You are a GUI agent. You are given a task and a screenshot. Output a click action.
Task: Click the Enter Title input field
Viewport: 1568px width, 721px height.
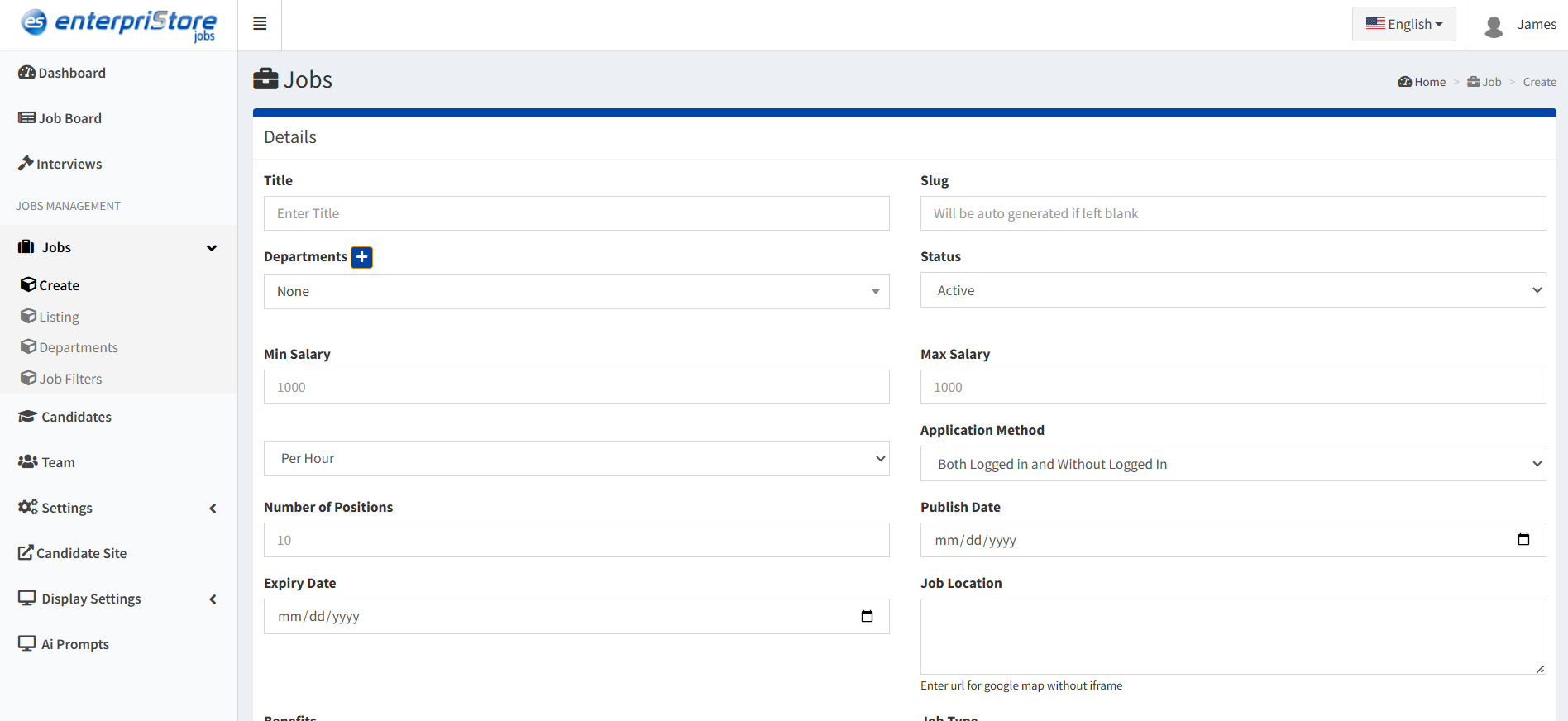coord(576,213)
